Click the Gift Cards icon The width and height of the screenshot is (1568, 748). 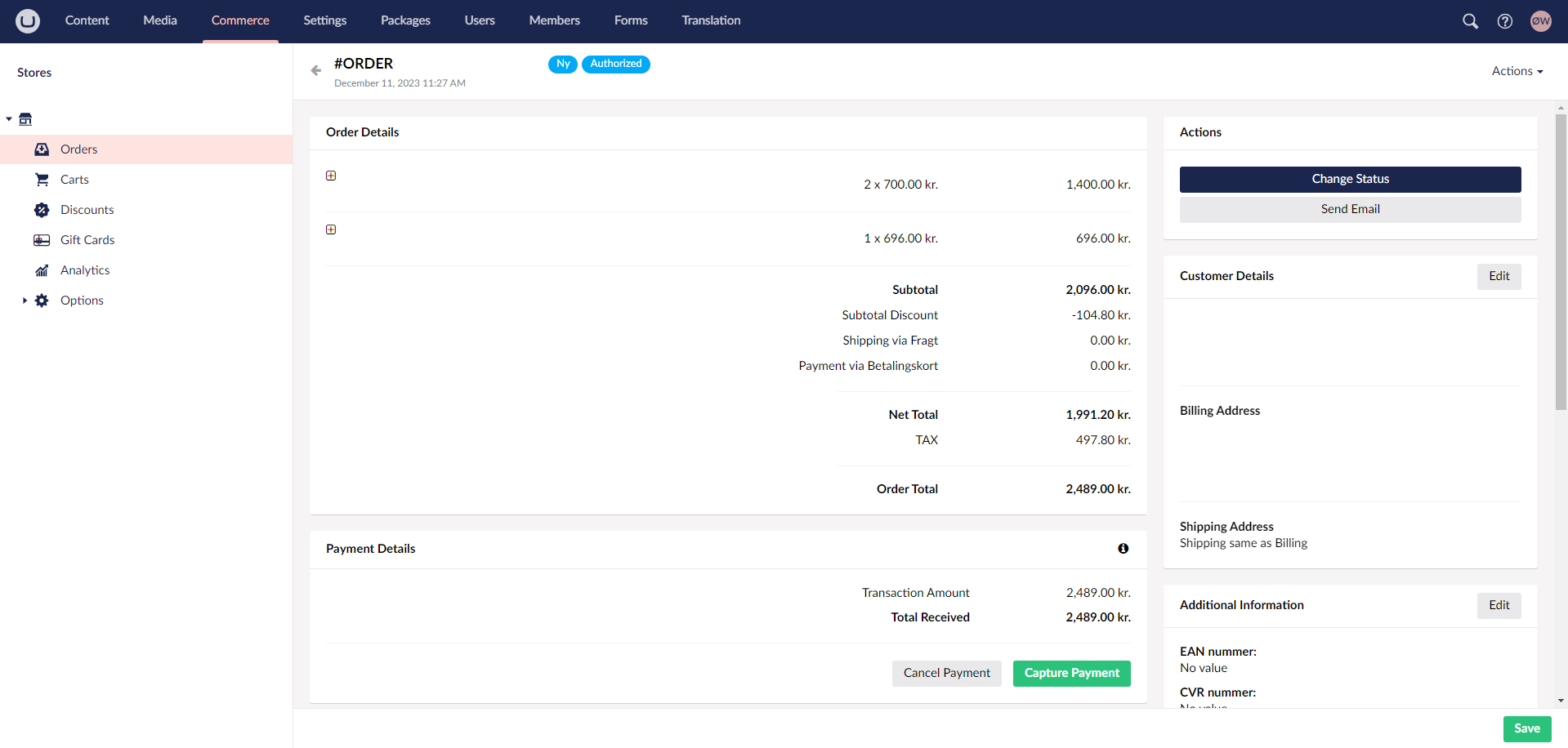42,239
